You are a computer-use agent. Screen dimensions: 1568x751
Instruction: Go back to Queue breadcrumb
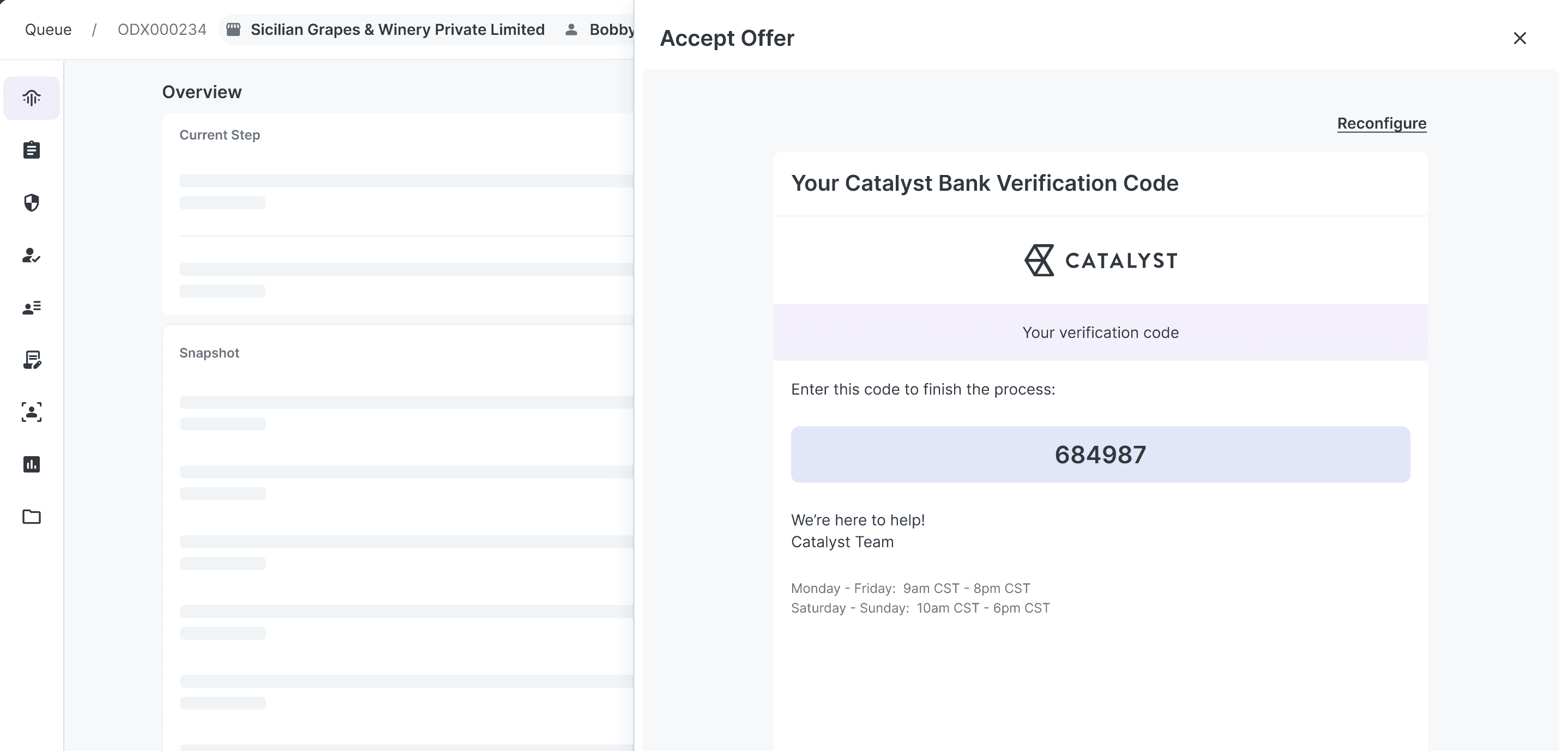pyautogui.click(x=48, y=29)
